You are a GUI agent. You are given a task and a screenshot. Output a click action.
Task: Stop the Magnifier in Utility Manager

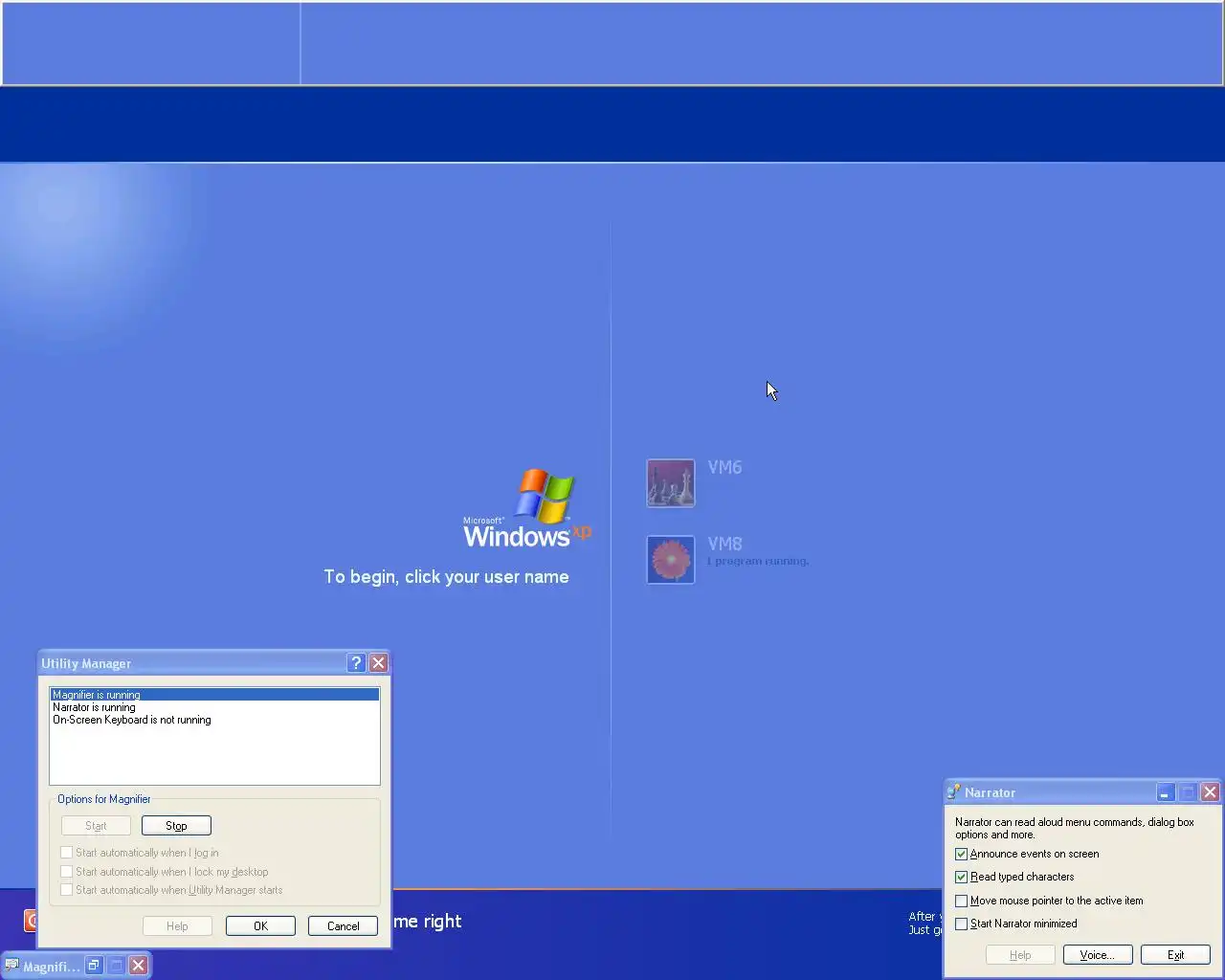(176, 826)
